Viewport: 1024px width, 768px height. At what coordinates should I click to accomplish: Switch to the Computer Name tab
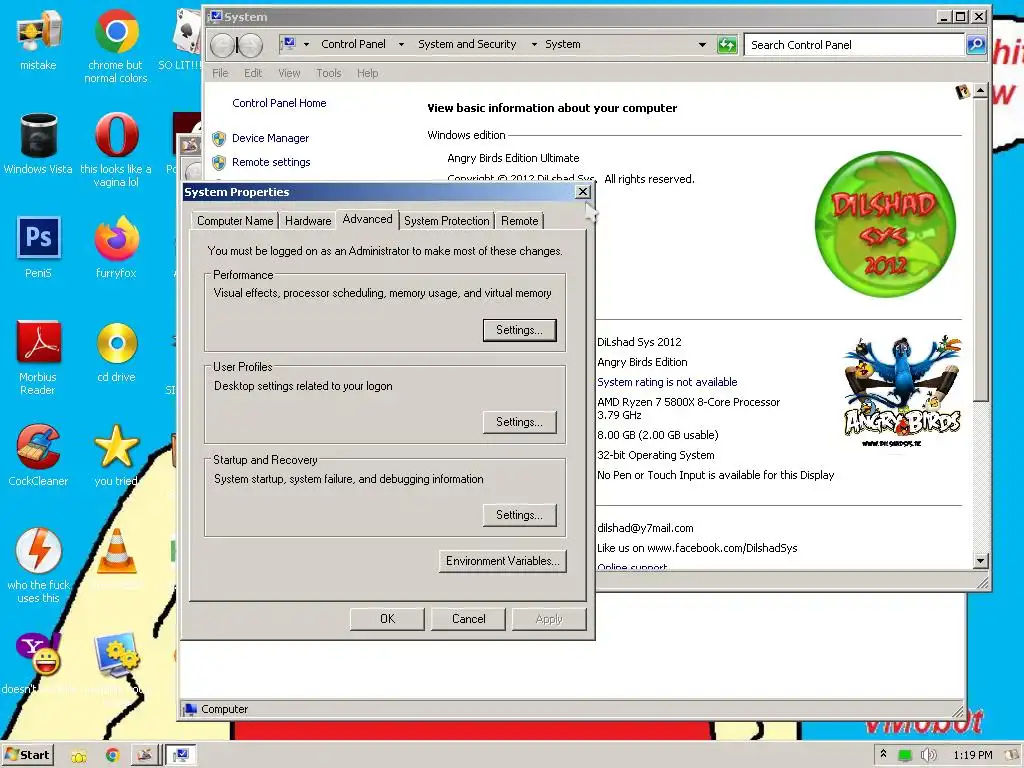(x=235, y=221)
